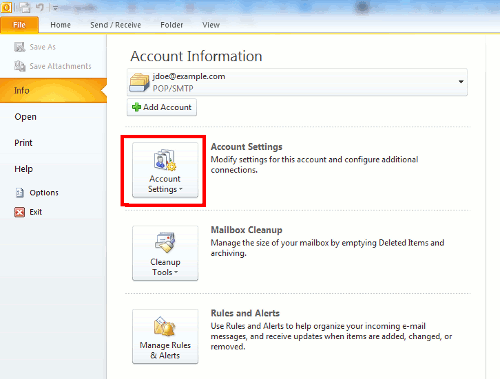
Task: Click the Add Account button
Action: tap(162, 107)
